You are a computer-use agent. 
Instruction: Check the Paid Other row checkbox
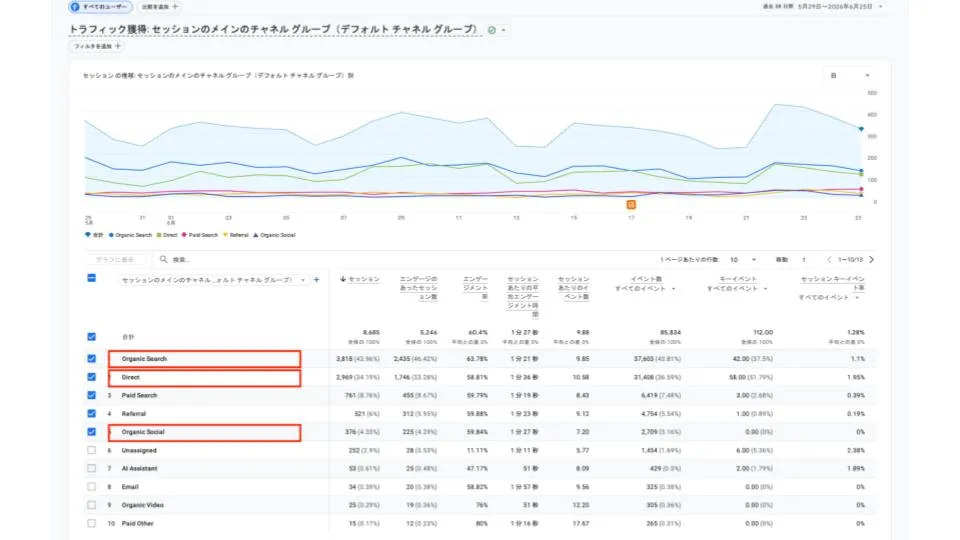click(x=91, y=523)
